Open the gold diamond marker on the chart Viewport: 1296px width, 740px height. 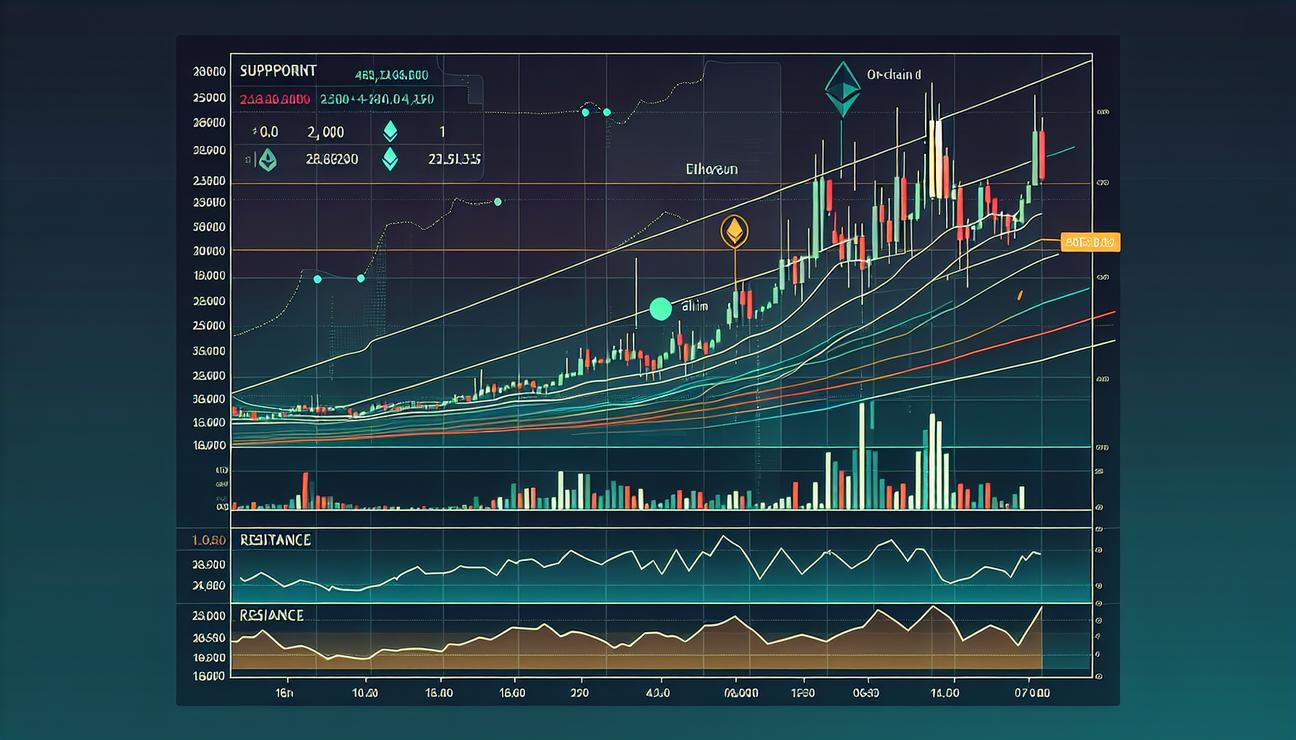(x=735, y=230)
